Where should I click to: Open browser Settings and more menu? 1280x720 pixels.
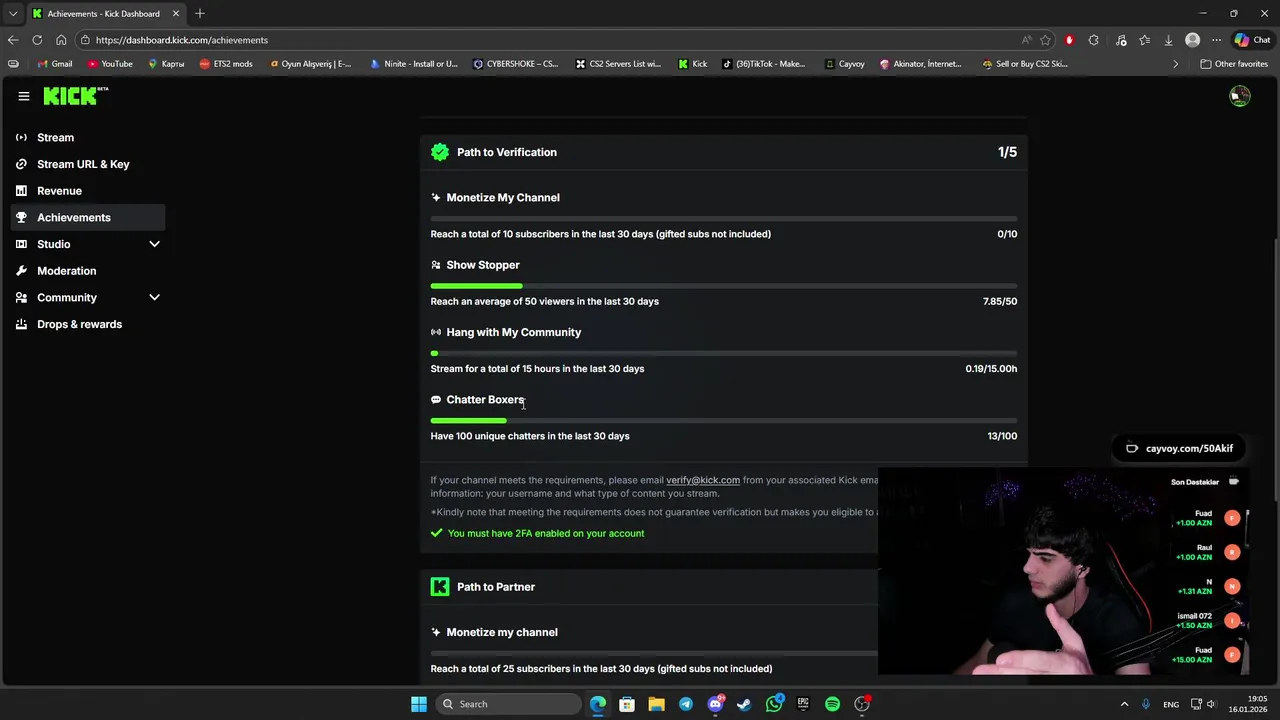pos(1216,40)
